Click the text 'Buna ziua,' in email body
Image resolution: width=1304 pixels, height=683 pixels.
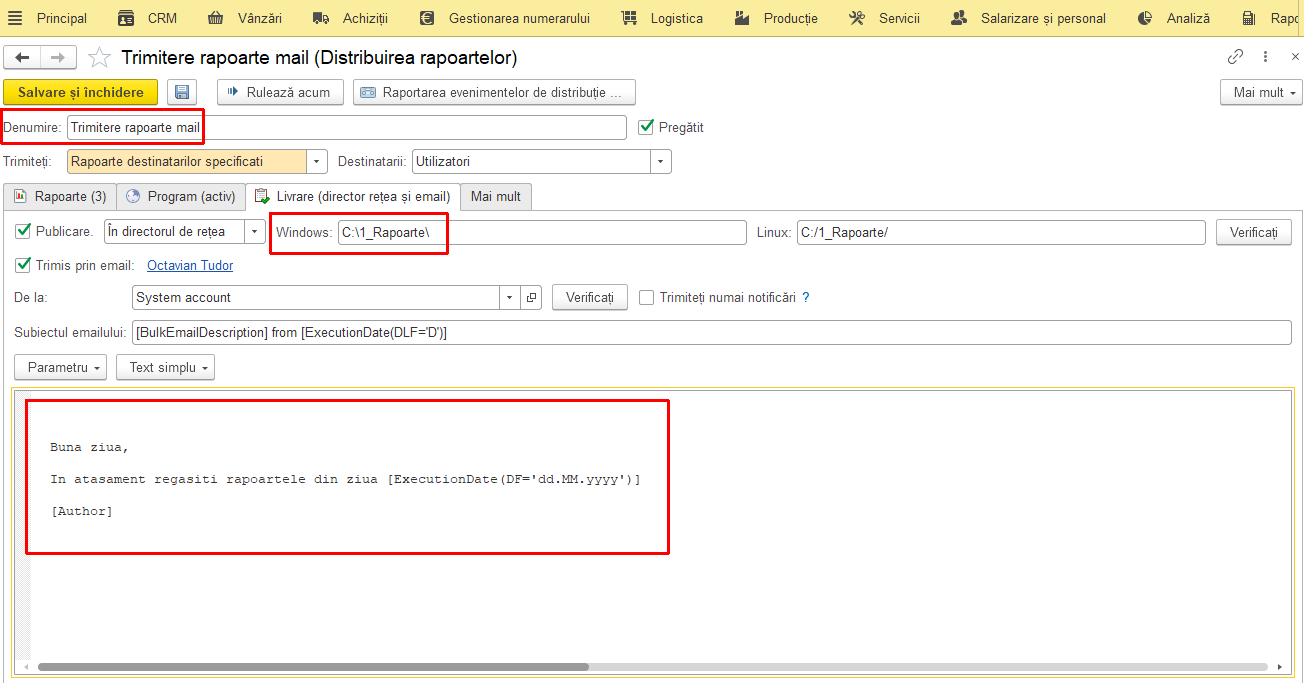click(x=90, y=447)
